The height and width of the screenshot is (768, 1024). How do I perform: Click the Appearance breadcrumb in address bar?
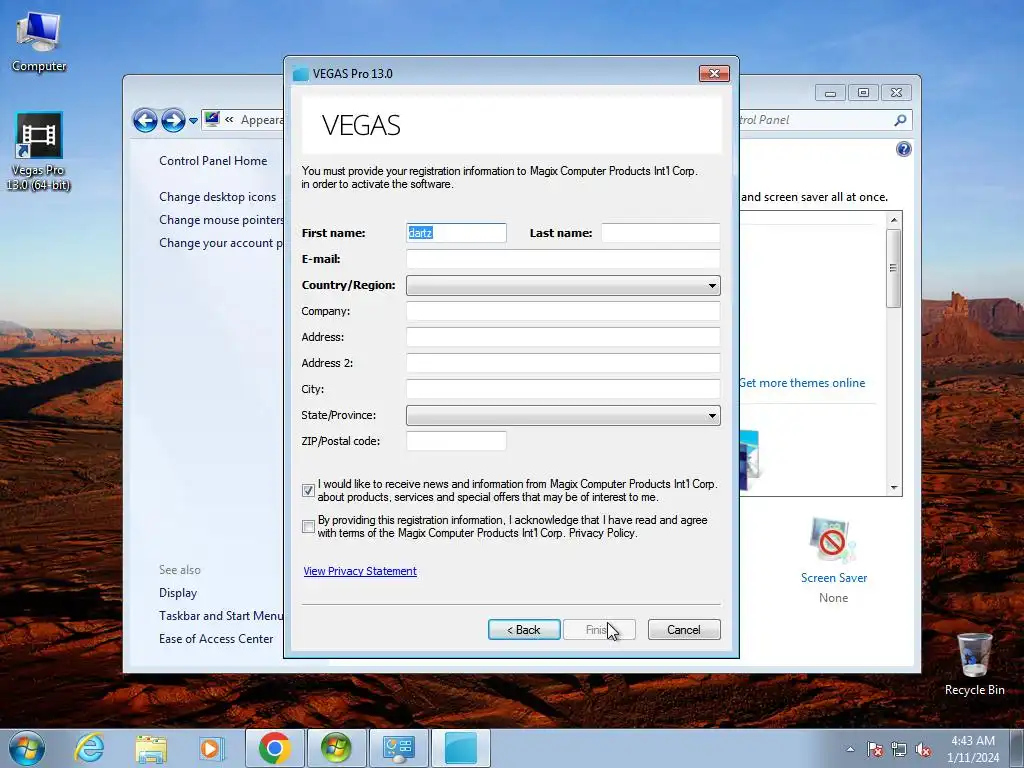click(x=262, y=120)
